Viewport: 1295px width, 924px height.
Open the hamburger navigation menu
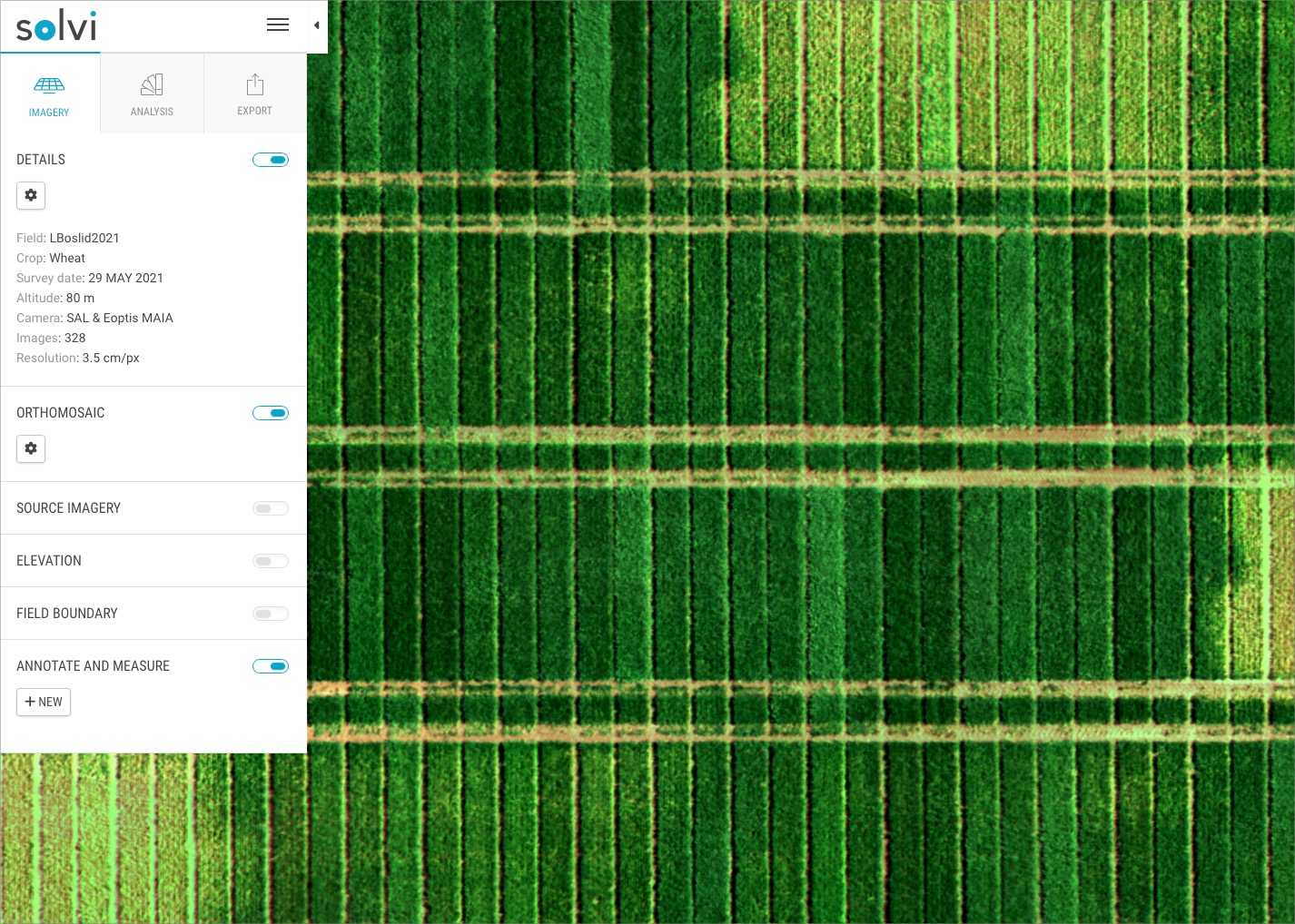278,25
